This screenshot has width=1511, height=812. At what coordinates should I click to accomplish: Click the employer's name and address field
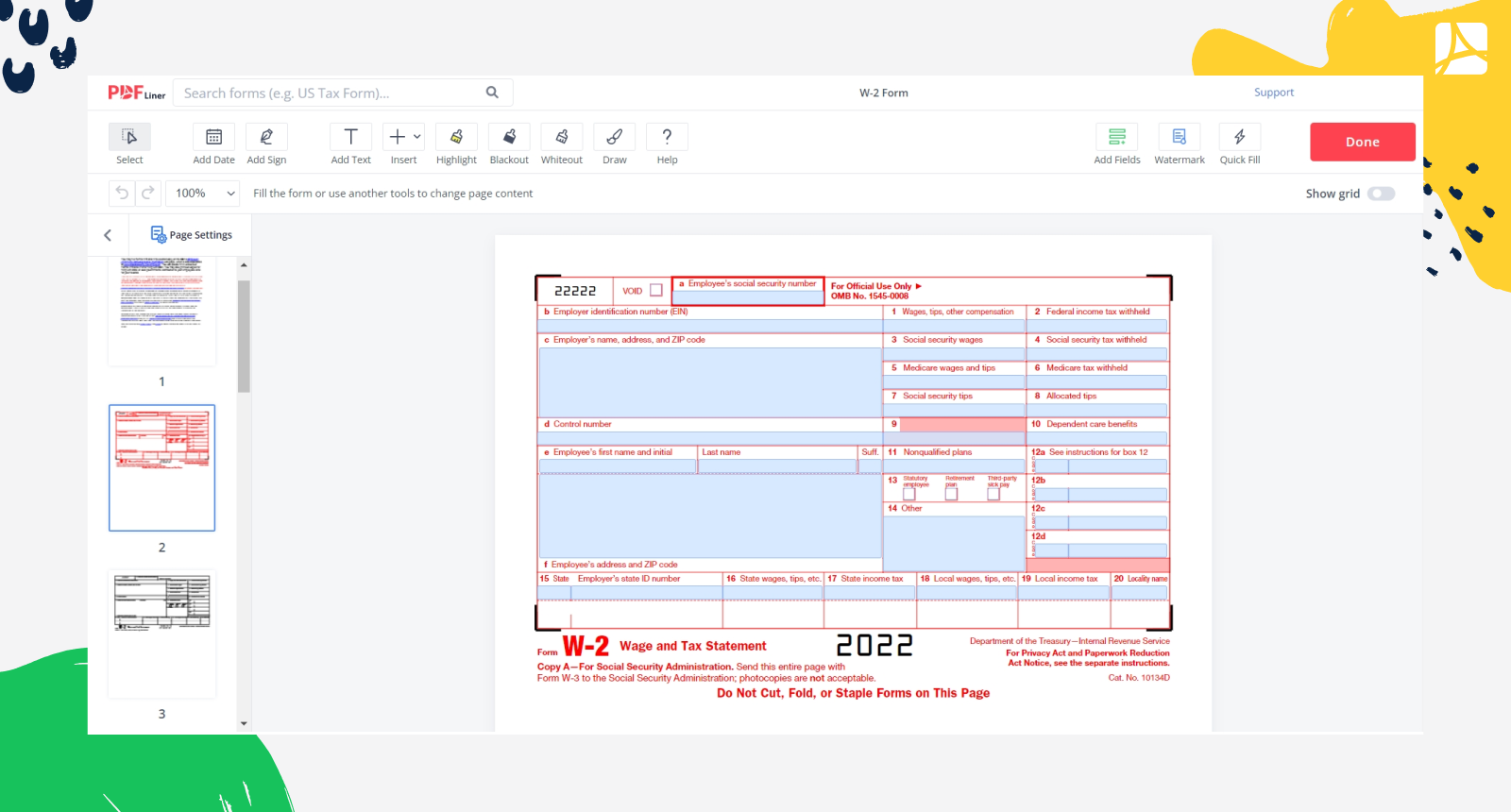click(710, 382)
